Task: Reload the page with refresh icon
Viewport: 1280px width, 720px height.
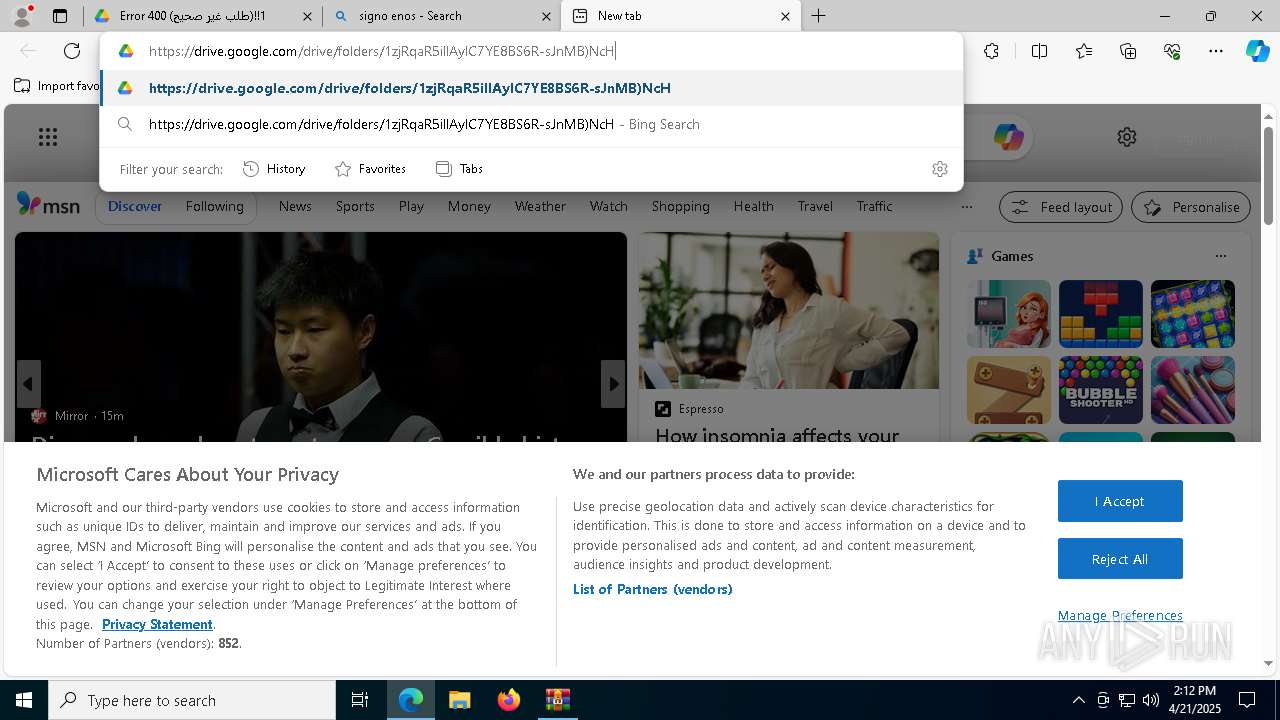Action: point(72,51)
